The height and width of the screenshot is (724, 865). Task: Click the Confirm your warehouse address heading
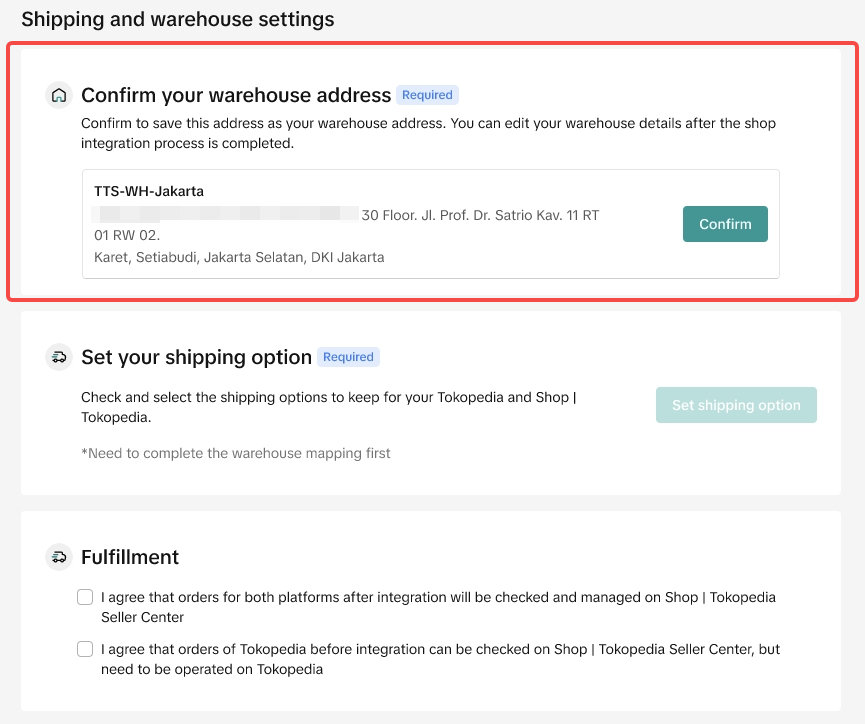tap(236, 96)
